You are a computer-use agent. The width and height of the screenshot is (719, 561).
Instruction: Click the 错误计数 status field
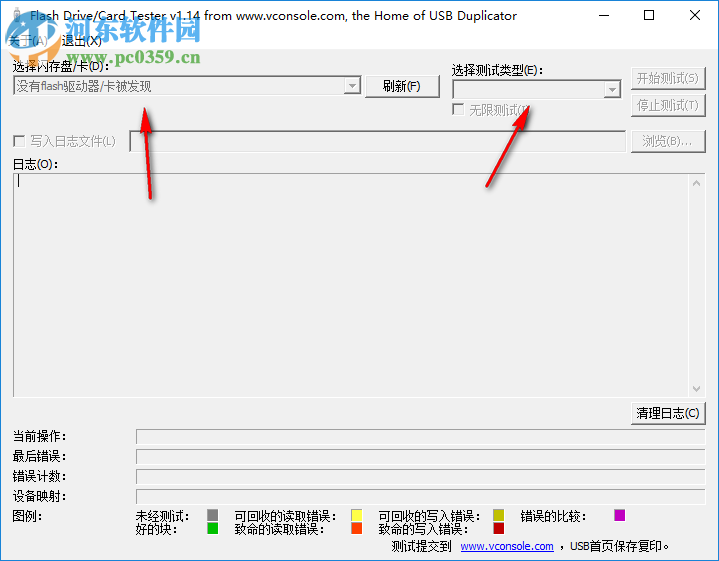[420, 477]
